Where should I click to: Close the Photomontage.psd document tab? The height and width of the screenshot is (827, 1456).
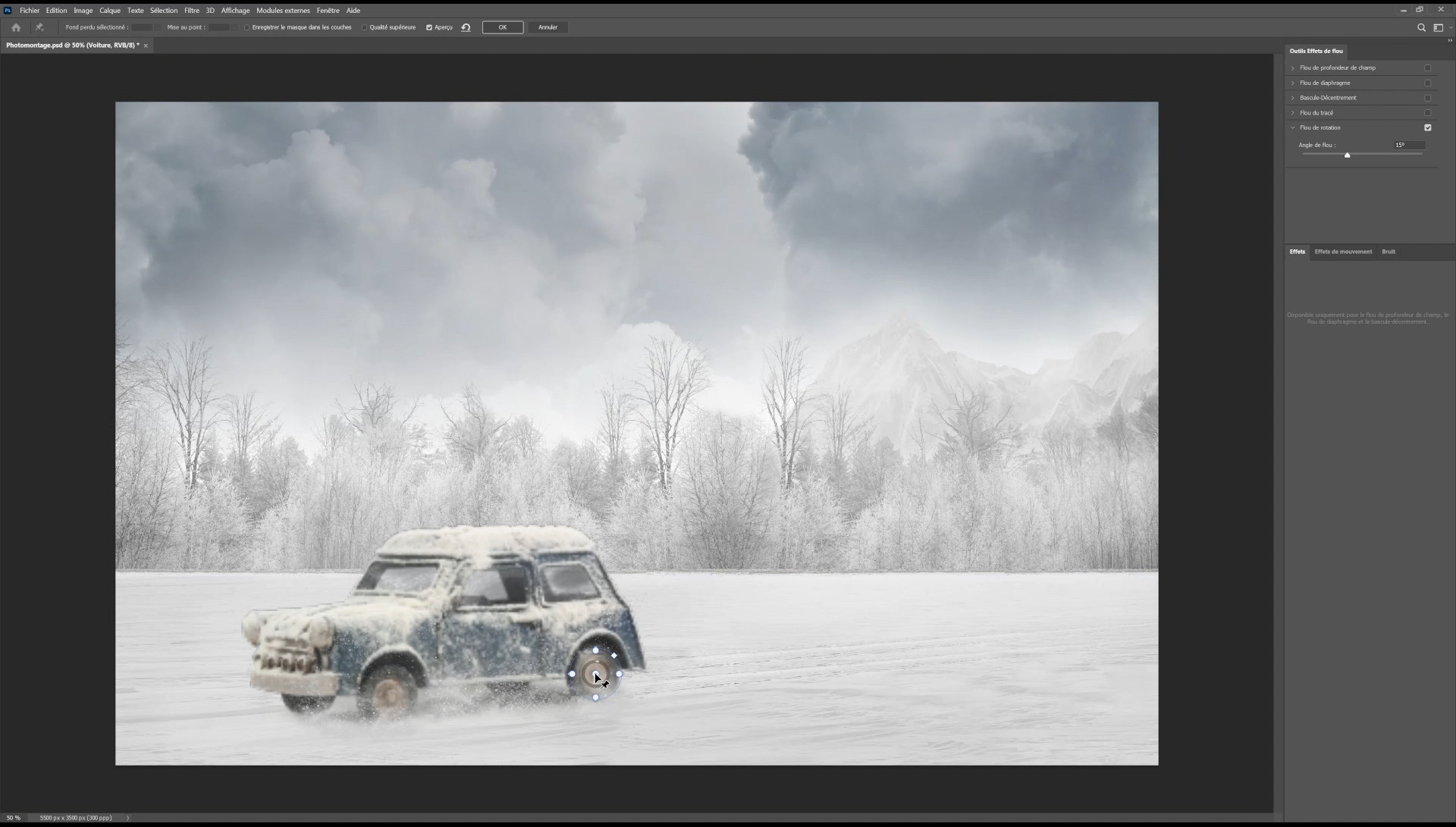(146, 45)
